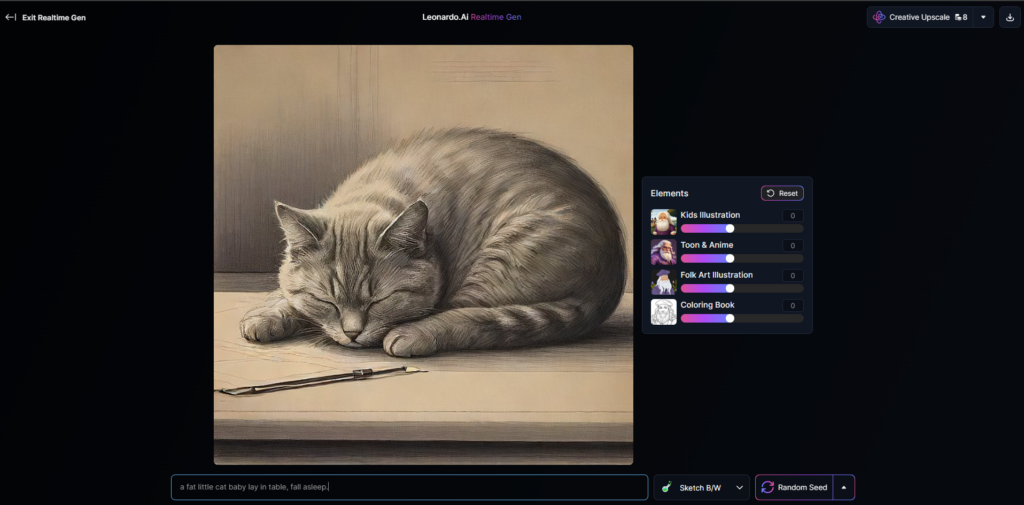Click the Kids Illustration value box
Image resolution: width=1024 pixels, height=505 pixels.
point(791,215)
